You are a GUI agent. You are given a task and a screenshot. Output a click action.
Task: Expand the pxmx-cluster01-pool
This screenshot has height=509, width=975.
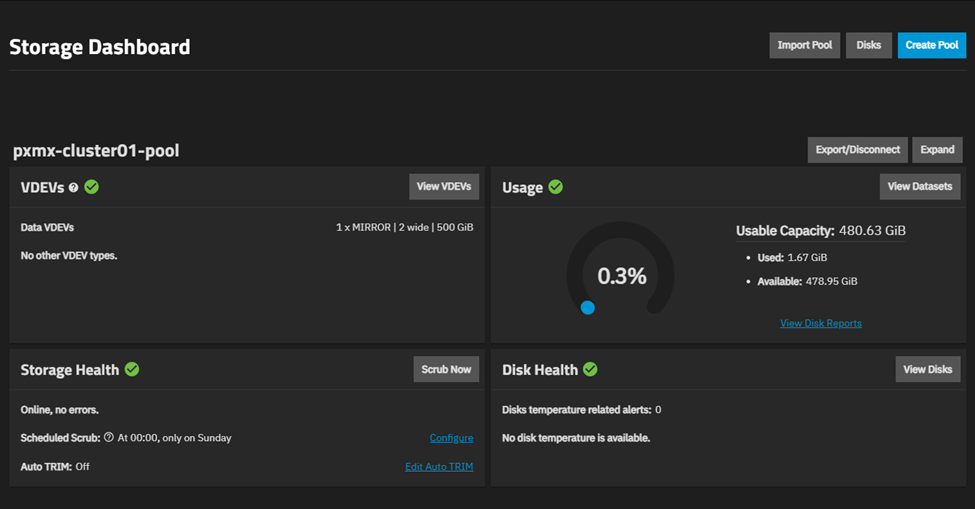937,150
